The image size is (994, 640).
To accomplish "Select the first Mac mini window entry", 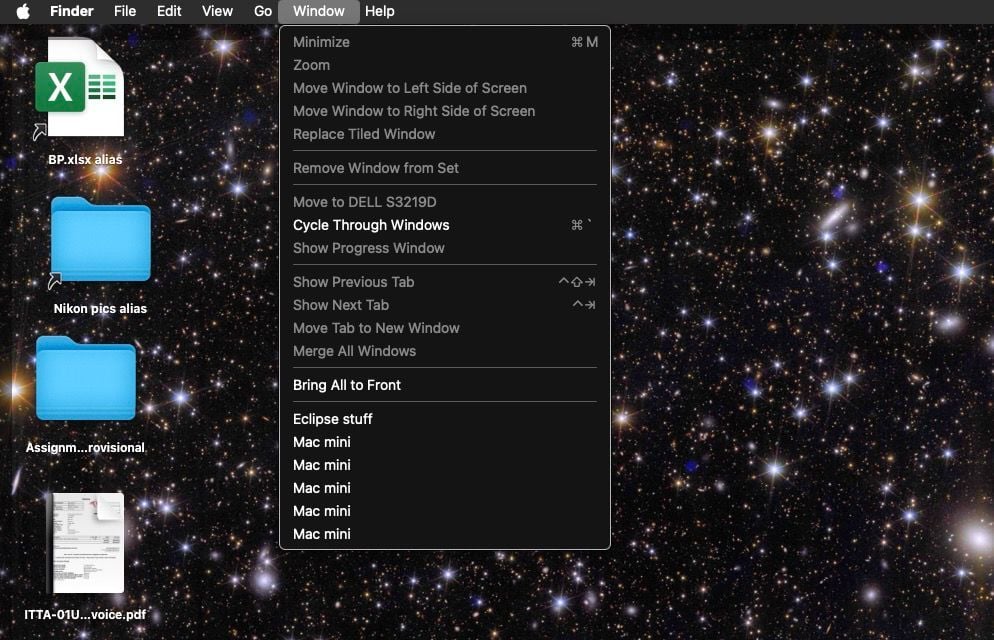I will pos(322,441).
